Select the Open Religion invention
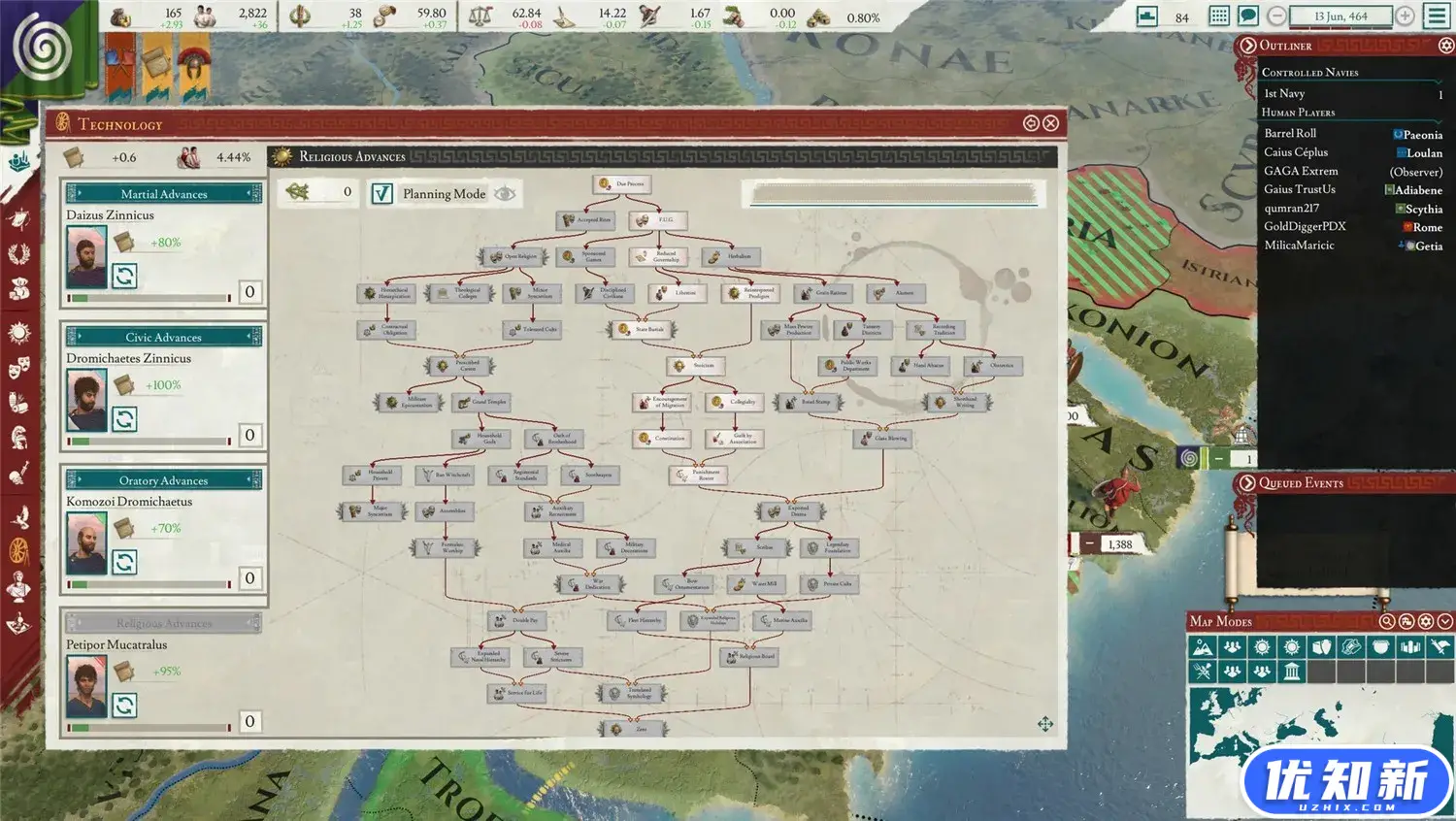 (513, 256)
